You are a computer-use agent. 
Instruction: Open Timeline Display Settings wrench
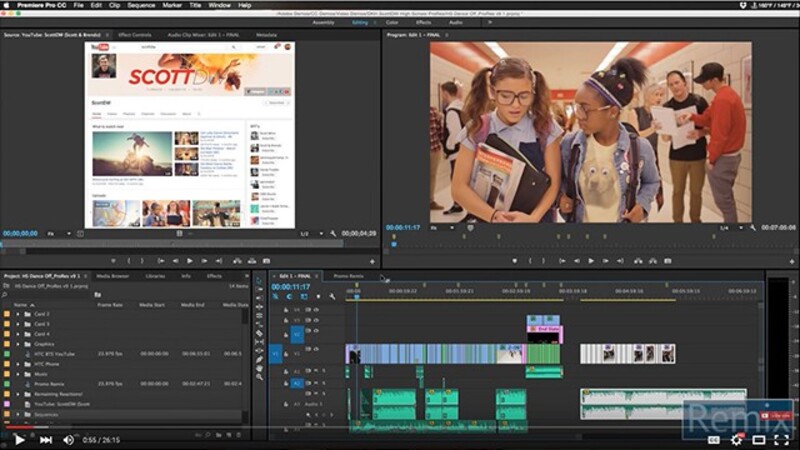[x=332, y=296]
